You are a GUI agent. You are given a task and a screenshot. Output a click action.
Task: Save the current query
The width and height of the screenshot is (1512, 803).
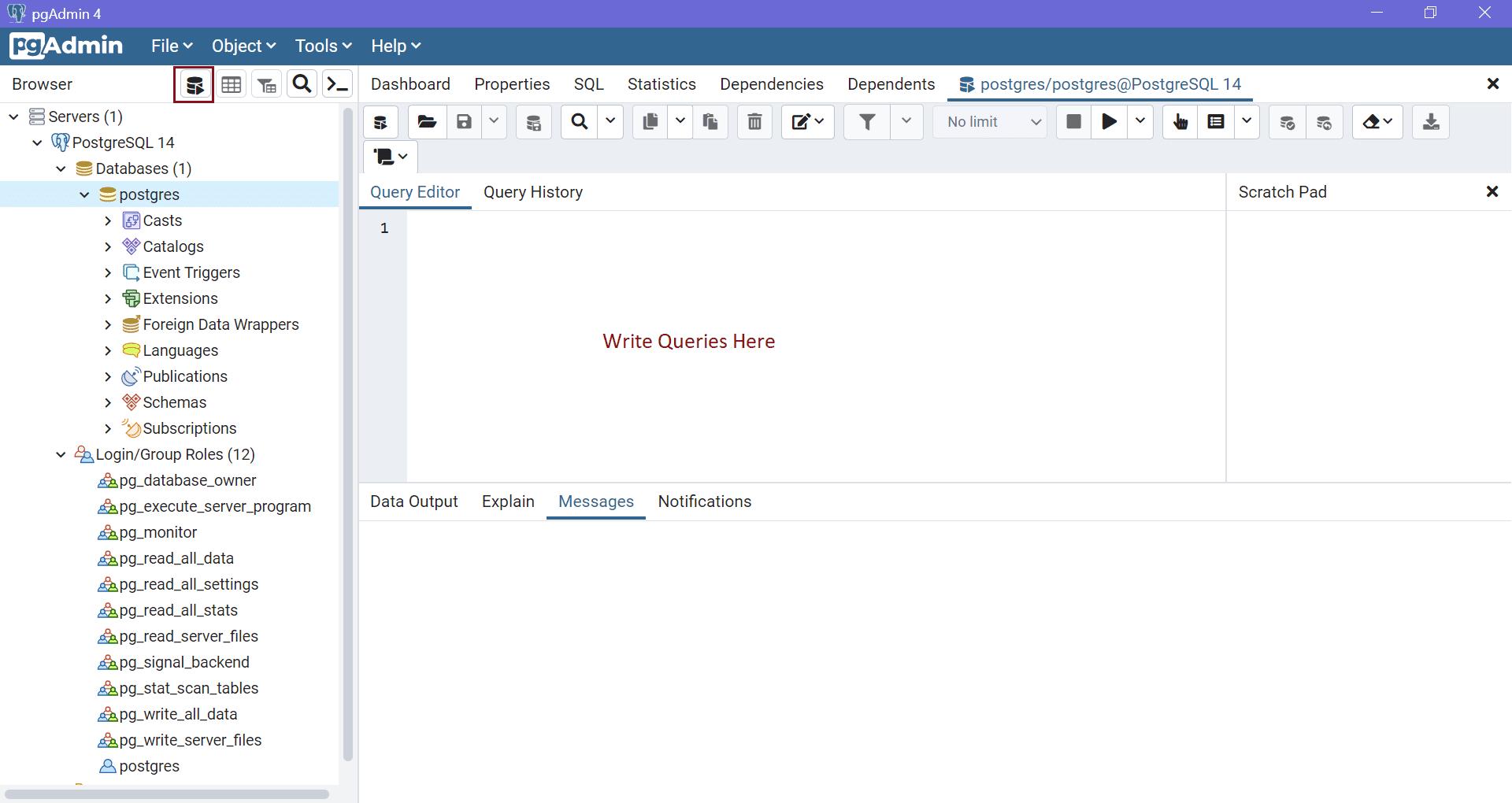click(x=465, y=122)
